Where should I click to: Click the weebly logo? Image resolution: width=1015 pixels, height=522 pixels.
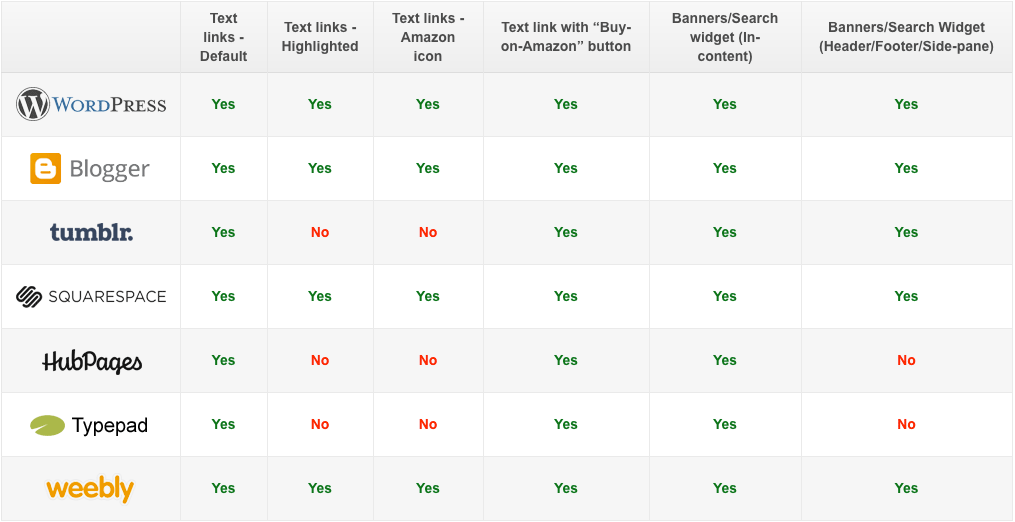tap(90, 489)
